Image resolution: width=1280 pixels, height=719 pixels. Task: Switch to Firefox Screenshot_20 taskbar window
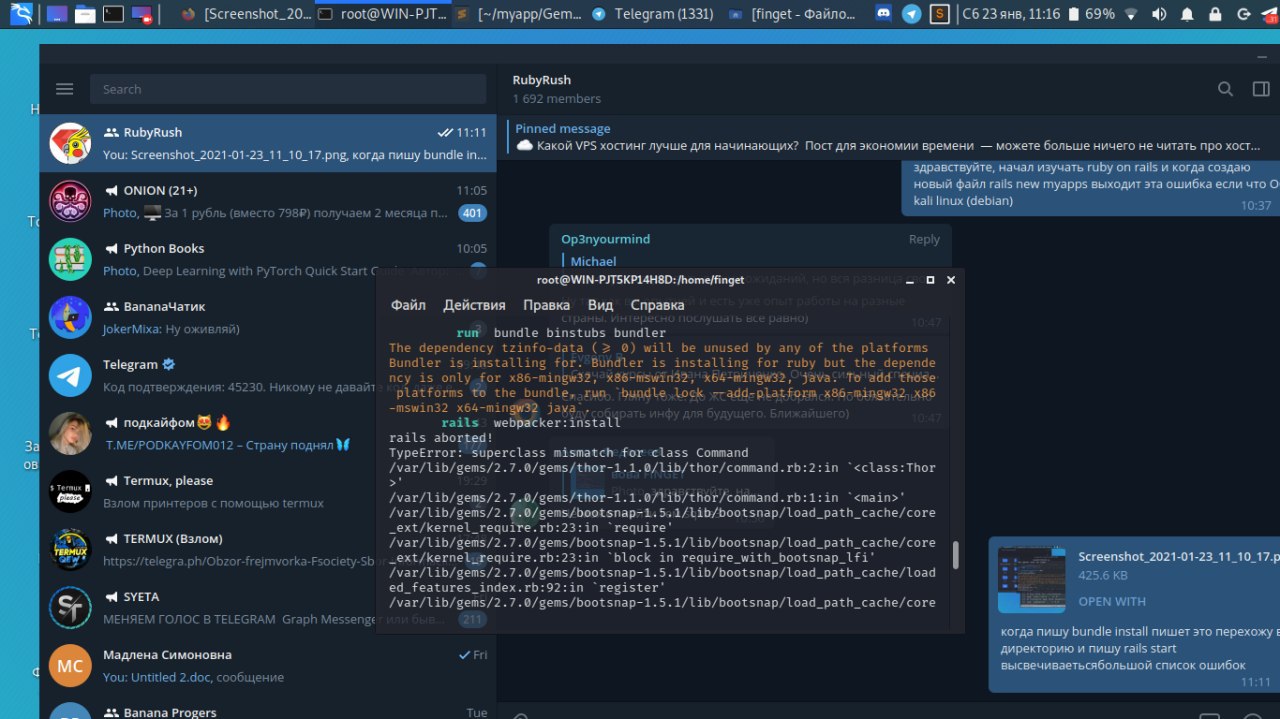[246, 14]
